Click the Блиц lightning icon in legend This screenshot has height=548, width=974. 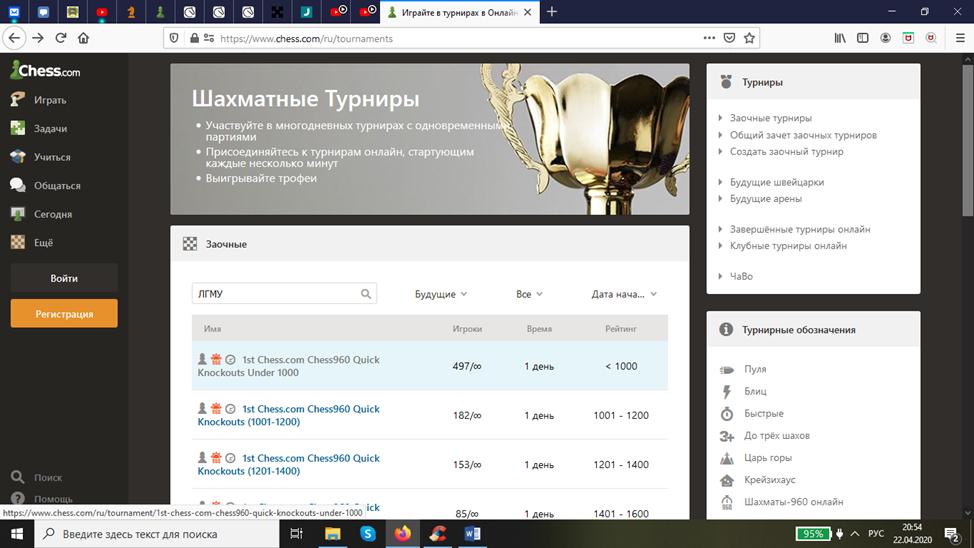click(x=727, y=391)
